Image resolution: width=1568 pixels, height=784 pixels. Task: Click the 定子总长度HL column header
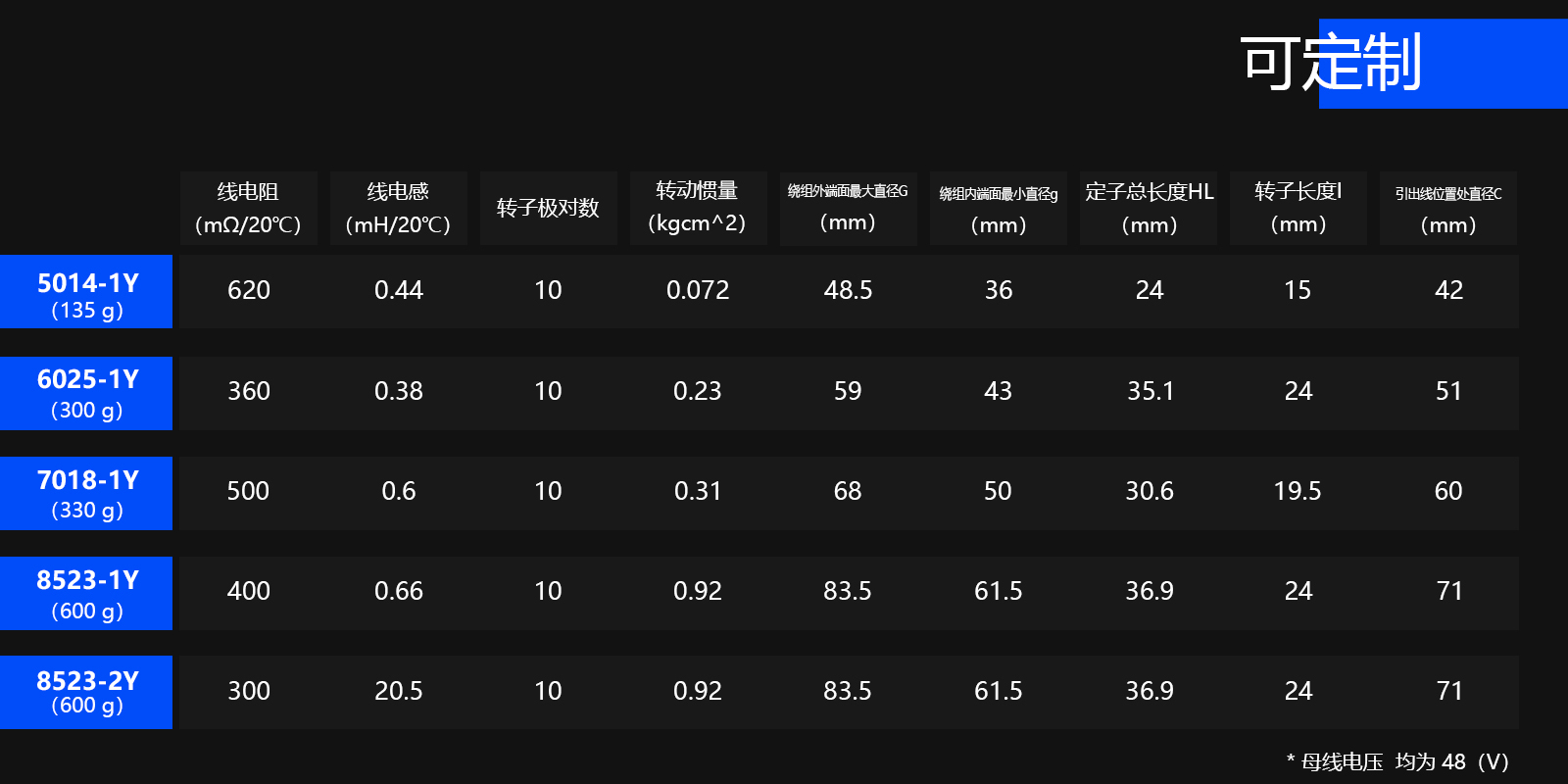1149,208
